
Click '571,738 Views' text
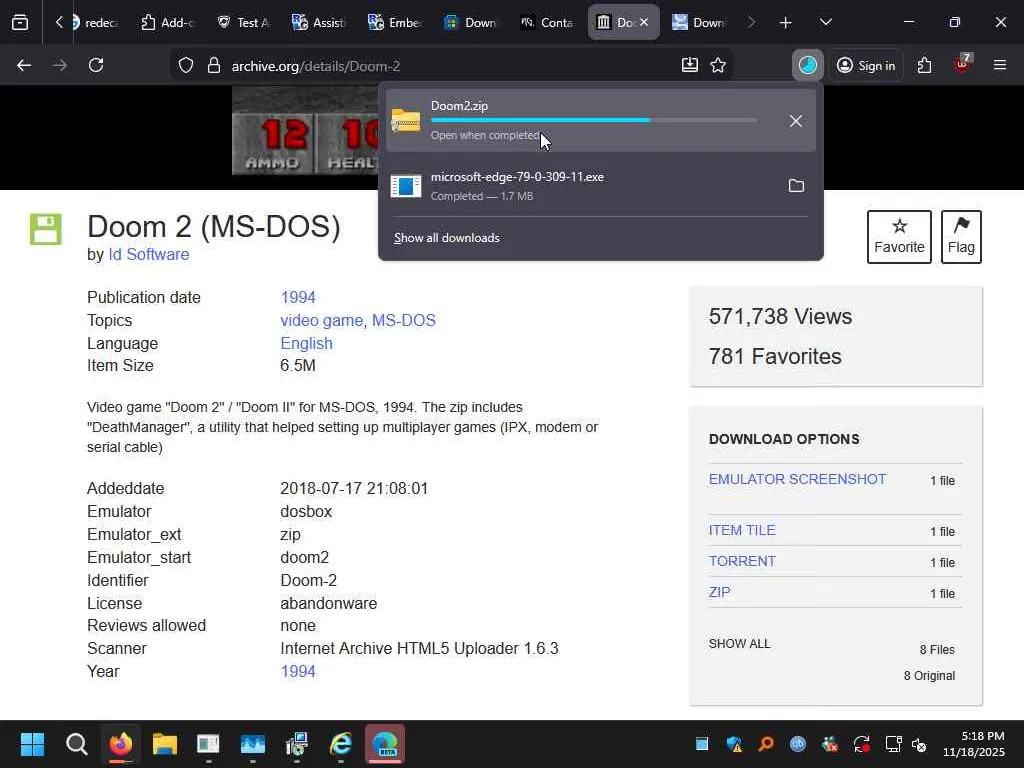780,316
